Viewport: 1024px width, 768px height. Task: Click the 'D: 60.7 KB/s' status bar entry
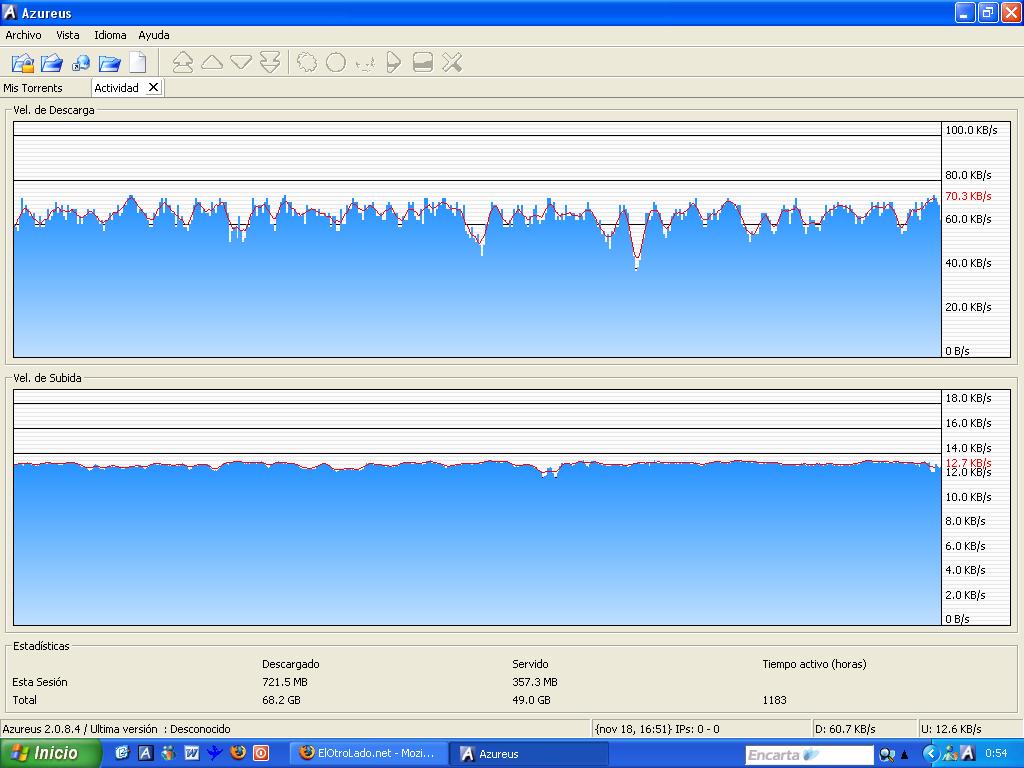pyautogui.click(x=845, y=729)
